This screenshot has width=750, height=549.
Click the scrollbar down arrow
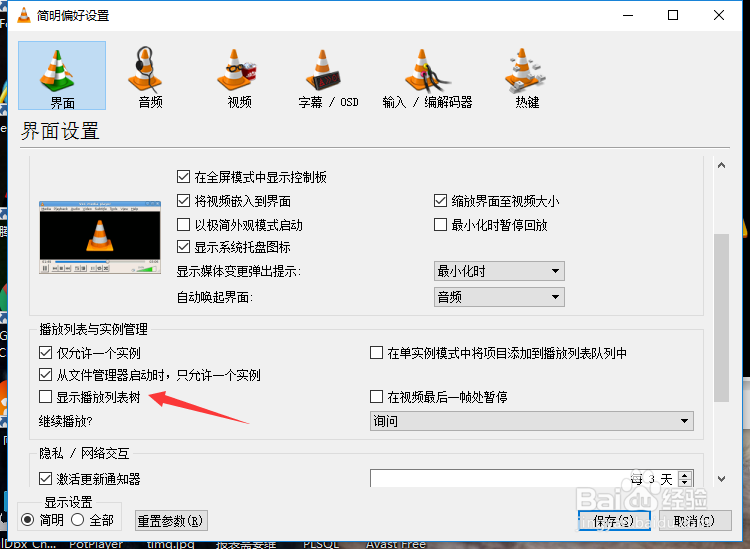721,478
